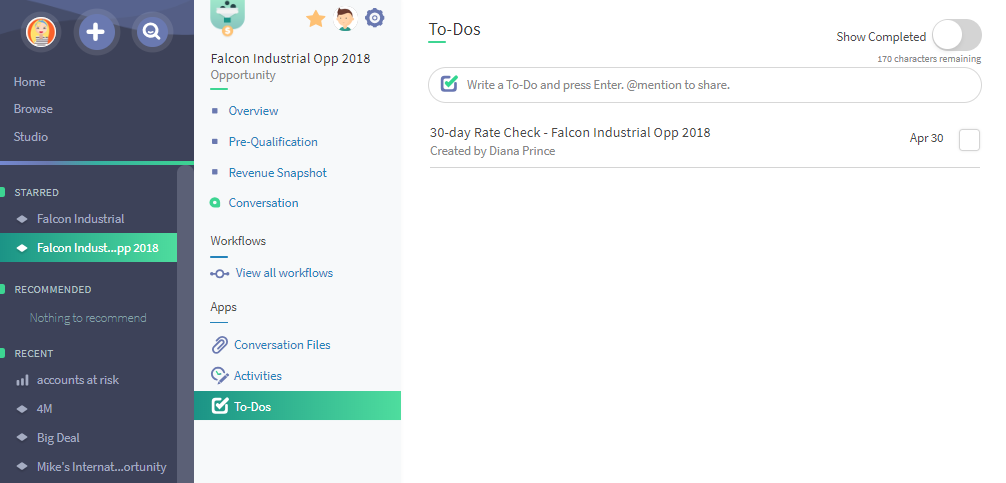Click the workflow nodes icon
This screenshot has height=483, width=1006.
pos(219,274)
